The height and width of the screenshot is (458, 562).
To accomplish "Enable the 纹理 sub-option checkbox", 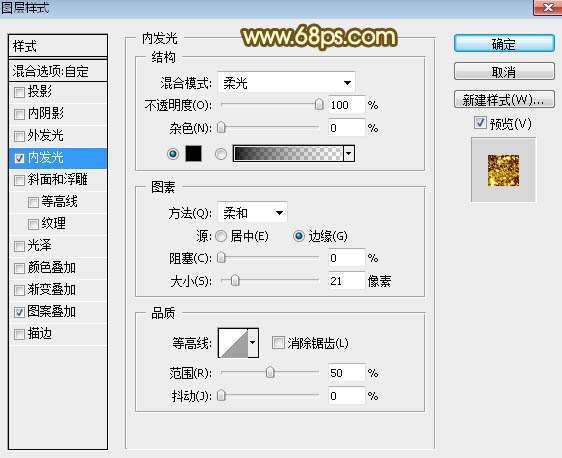I will (33, 224).
